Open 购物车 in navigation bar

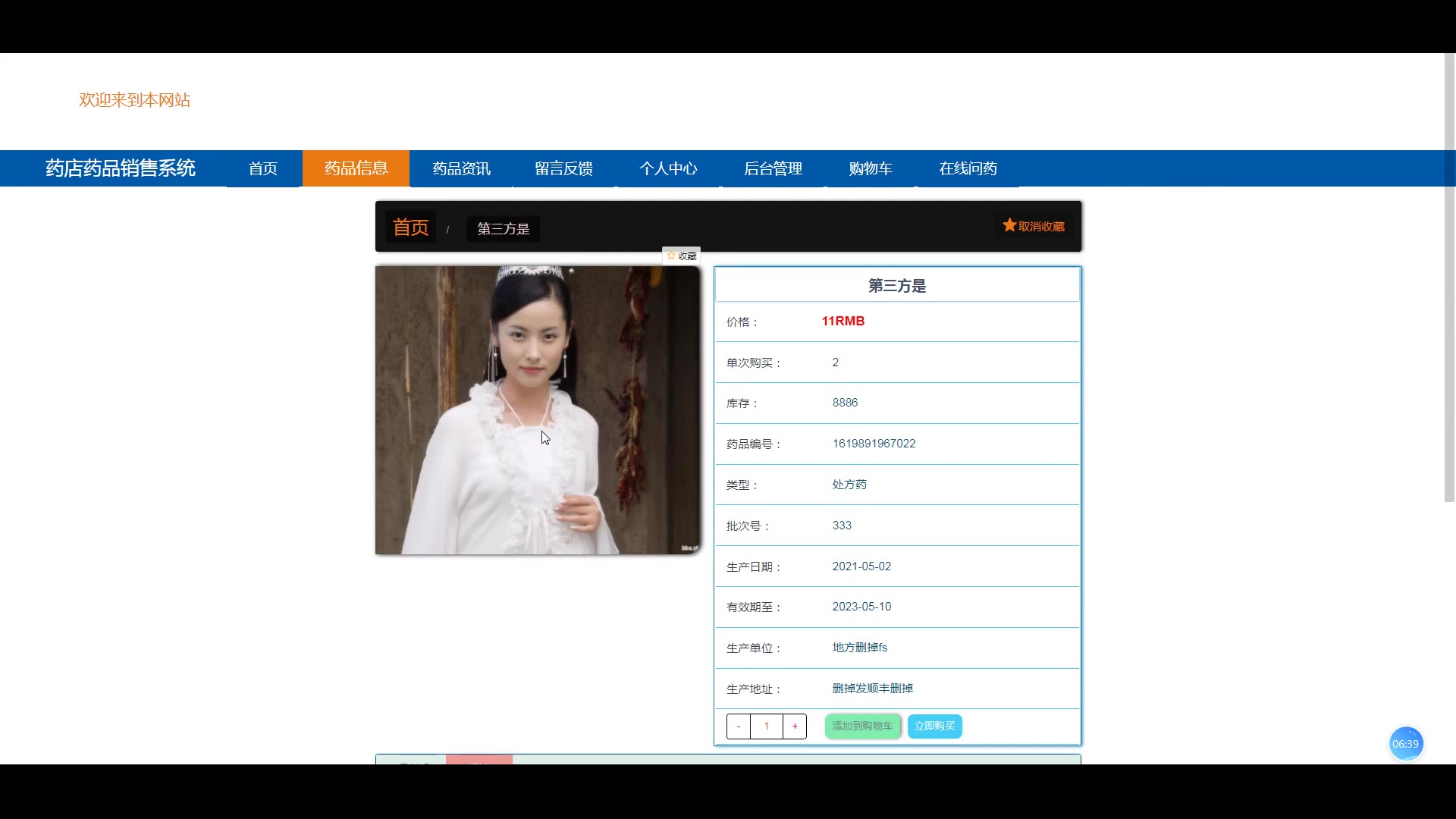point(871,168)
